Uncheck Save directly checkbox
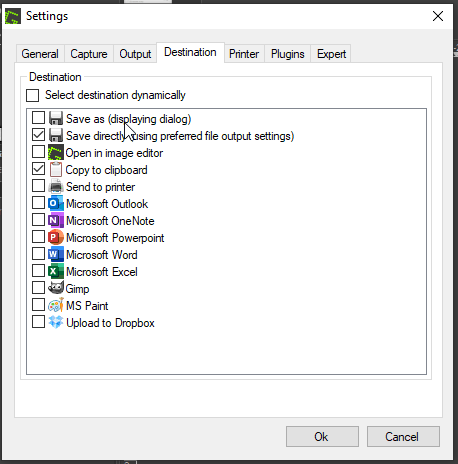Image resolution: width=458 pixels, height=464 pixels. pos(38,135)
